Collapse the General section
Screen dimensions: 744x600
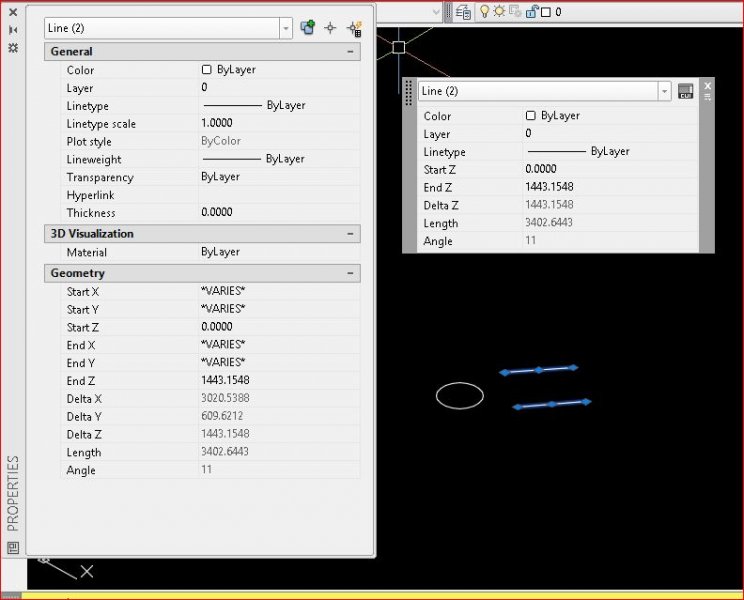click(x=350, y=51)
